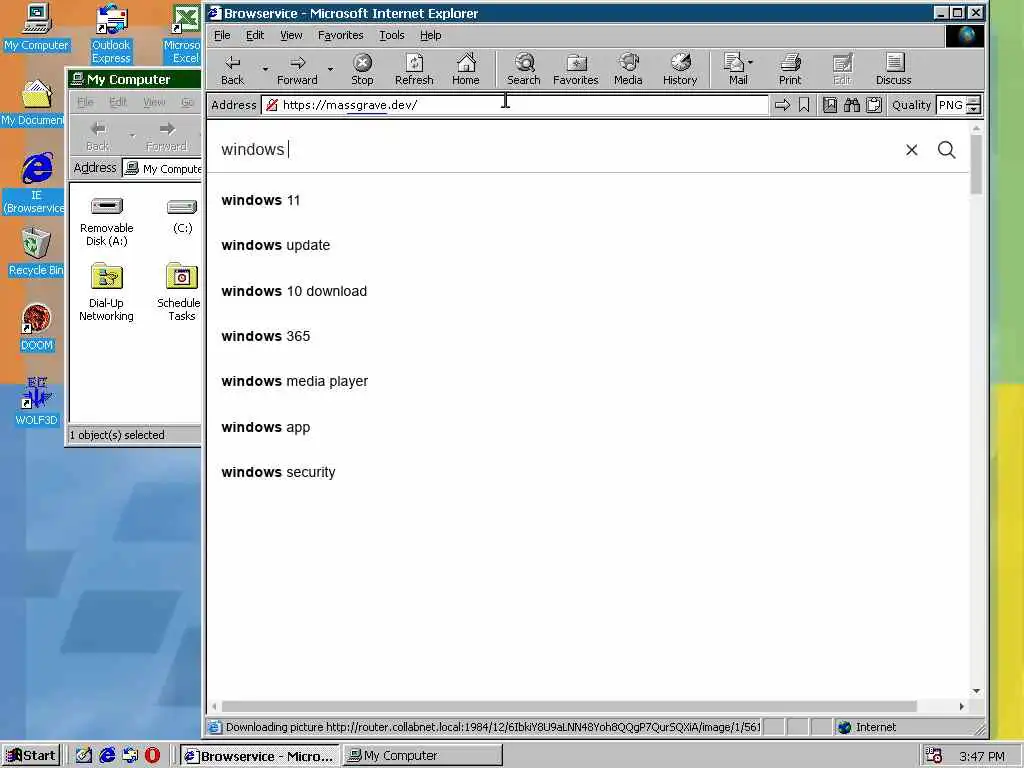This screenshot has width=1024, height=768.
Task: Open the Back button history dropdown arrow
Action: click(x=265, y=69)
